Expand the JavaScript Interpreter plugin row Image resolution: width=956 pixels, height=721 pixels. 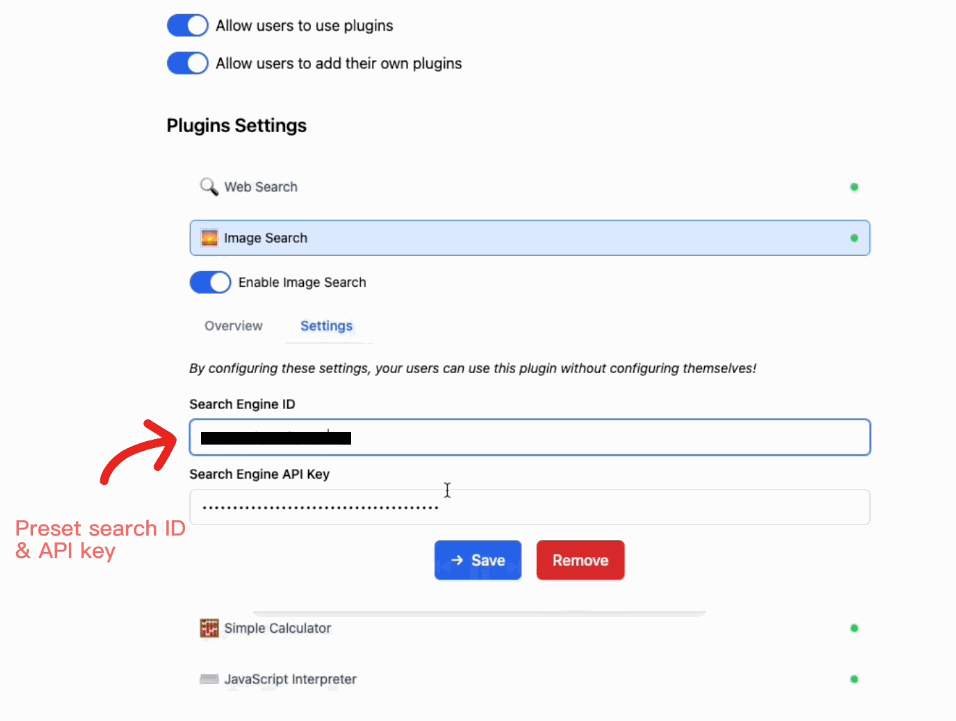click(500, 679)
